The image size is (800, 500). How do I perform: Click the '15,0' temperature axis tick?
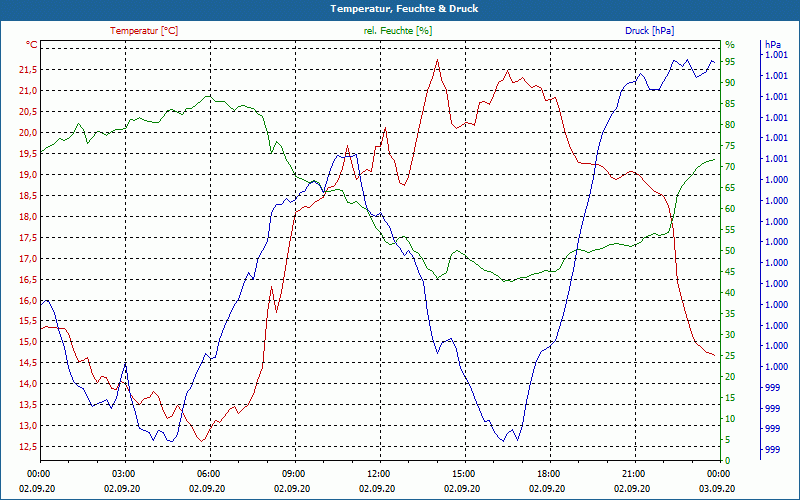click(28, 342)
